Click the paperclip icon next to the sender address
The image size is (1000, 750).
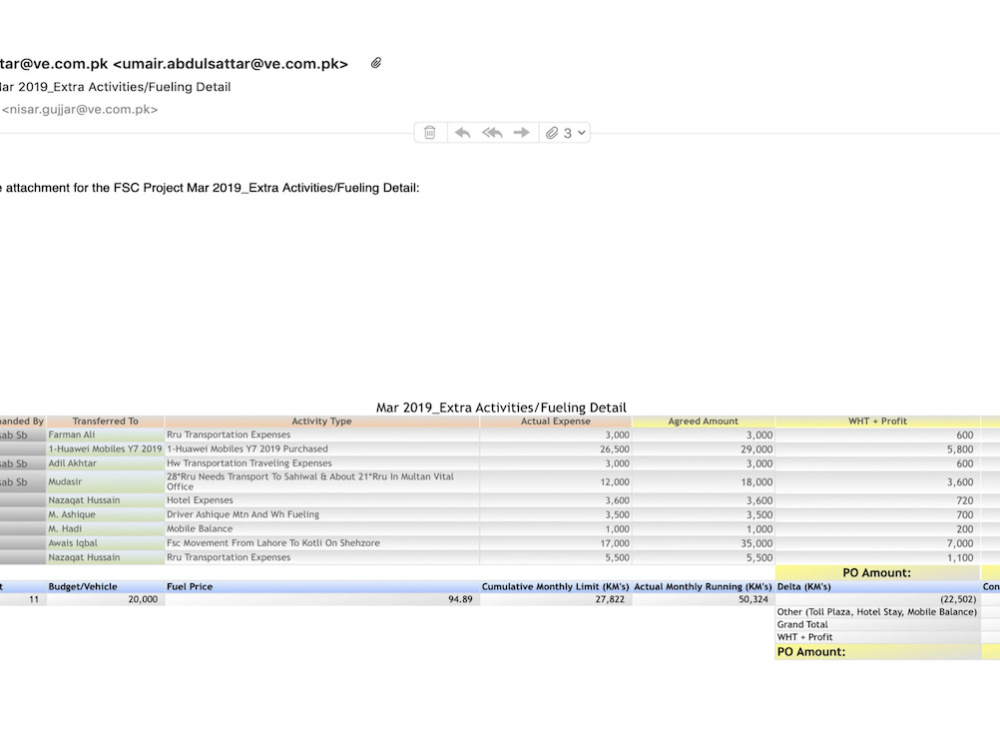(376, 62)
